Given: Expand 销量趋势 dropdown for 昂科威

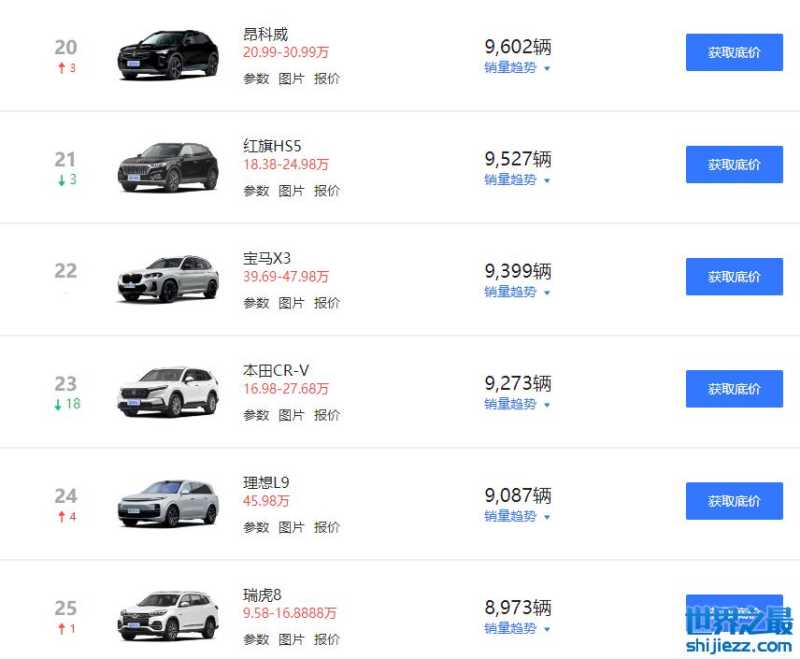Looking at the screenshot, I should (x=517, y=68).
